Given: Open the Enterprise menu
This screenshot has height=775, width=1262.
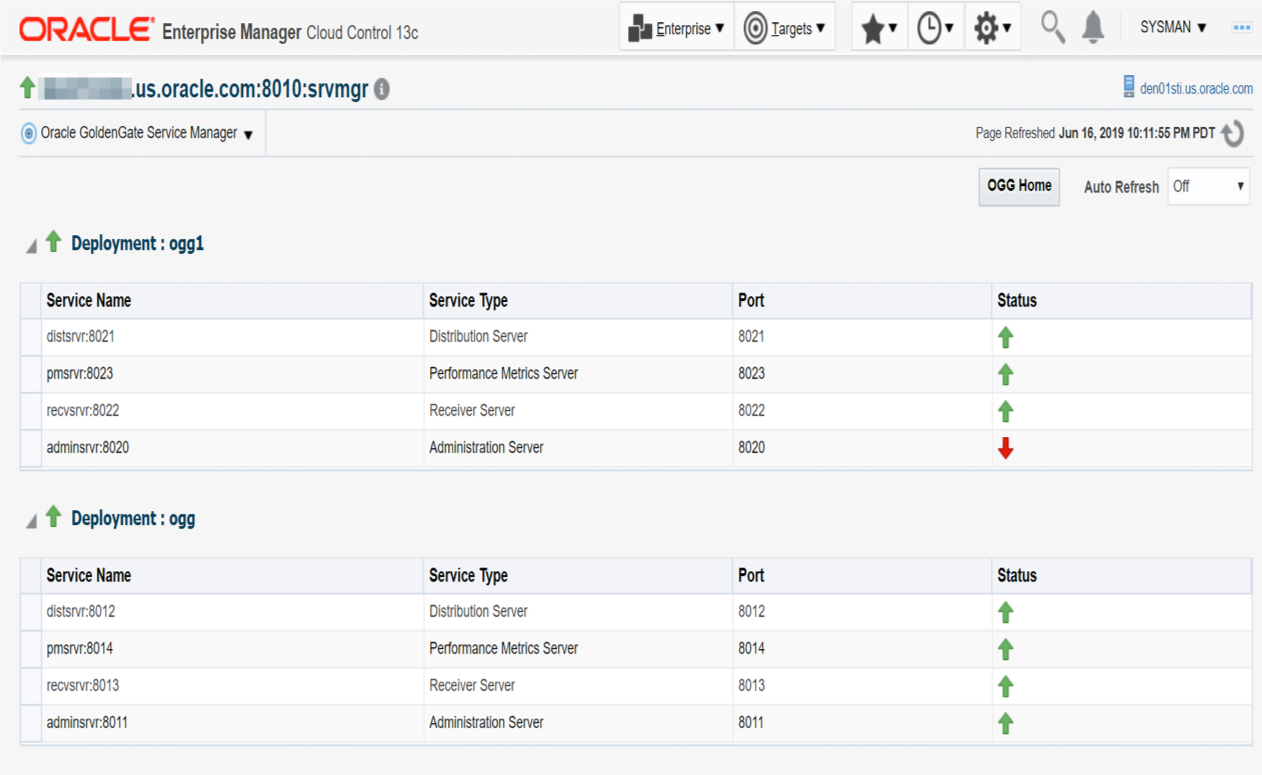Looking at the screenshot, I should click(676, 29).
